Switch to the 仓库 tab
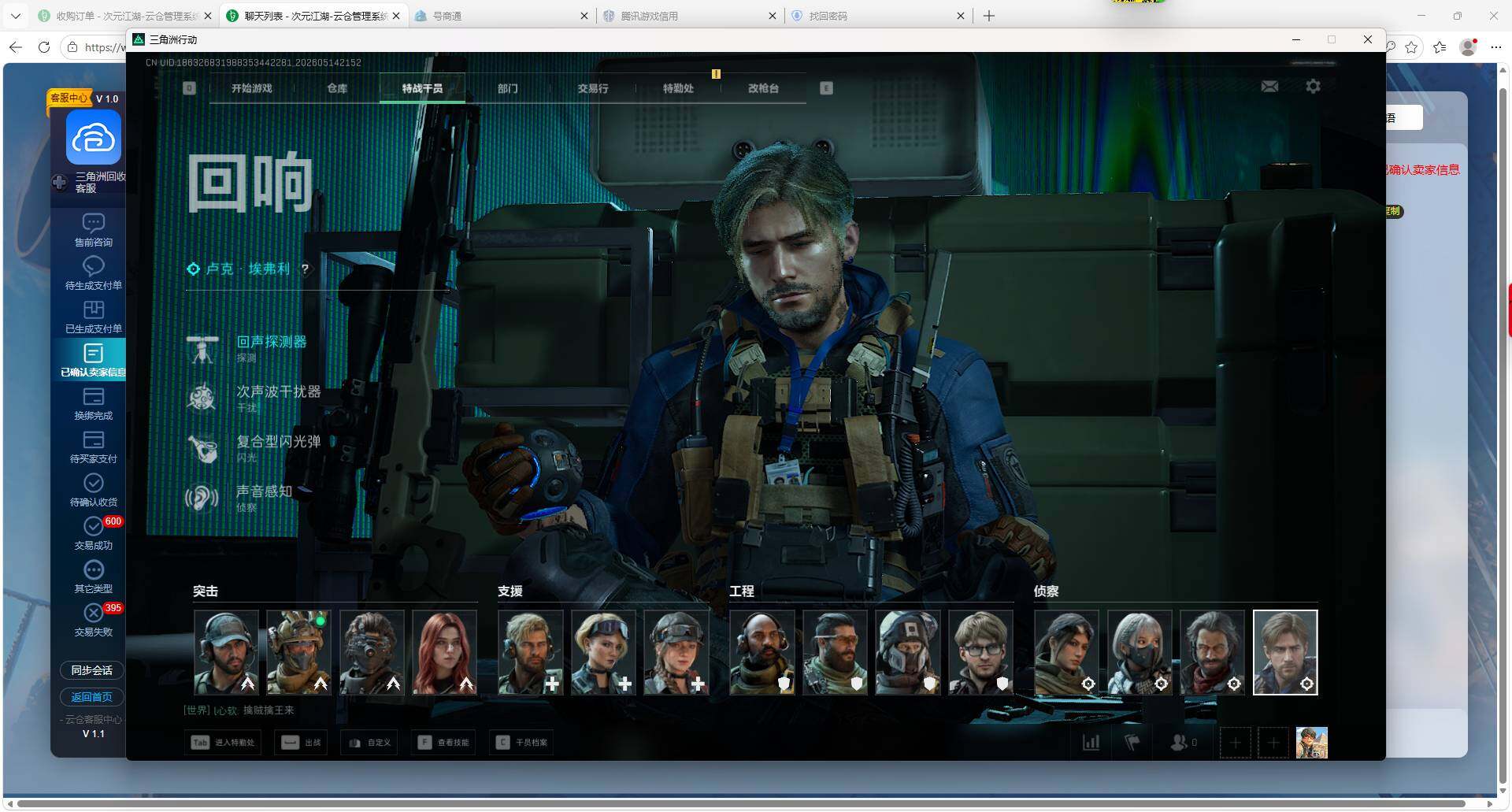 pos(337,88)
